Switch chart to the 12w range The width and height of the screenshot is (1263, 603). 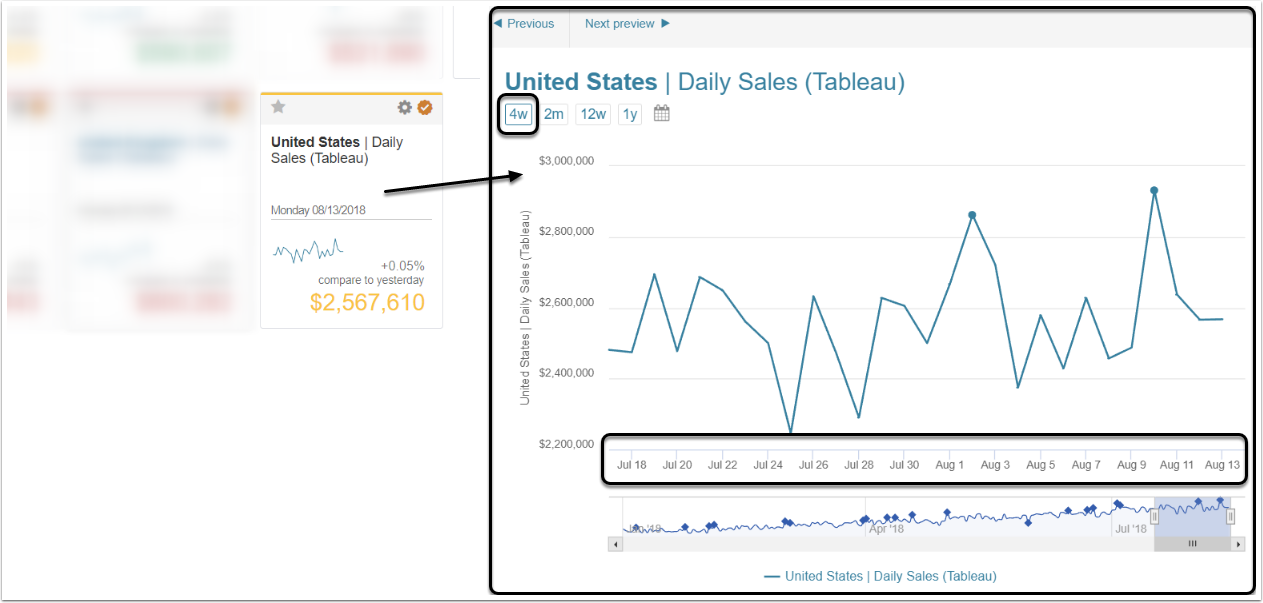coord(593,114)
